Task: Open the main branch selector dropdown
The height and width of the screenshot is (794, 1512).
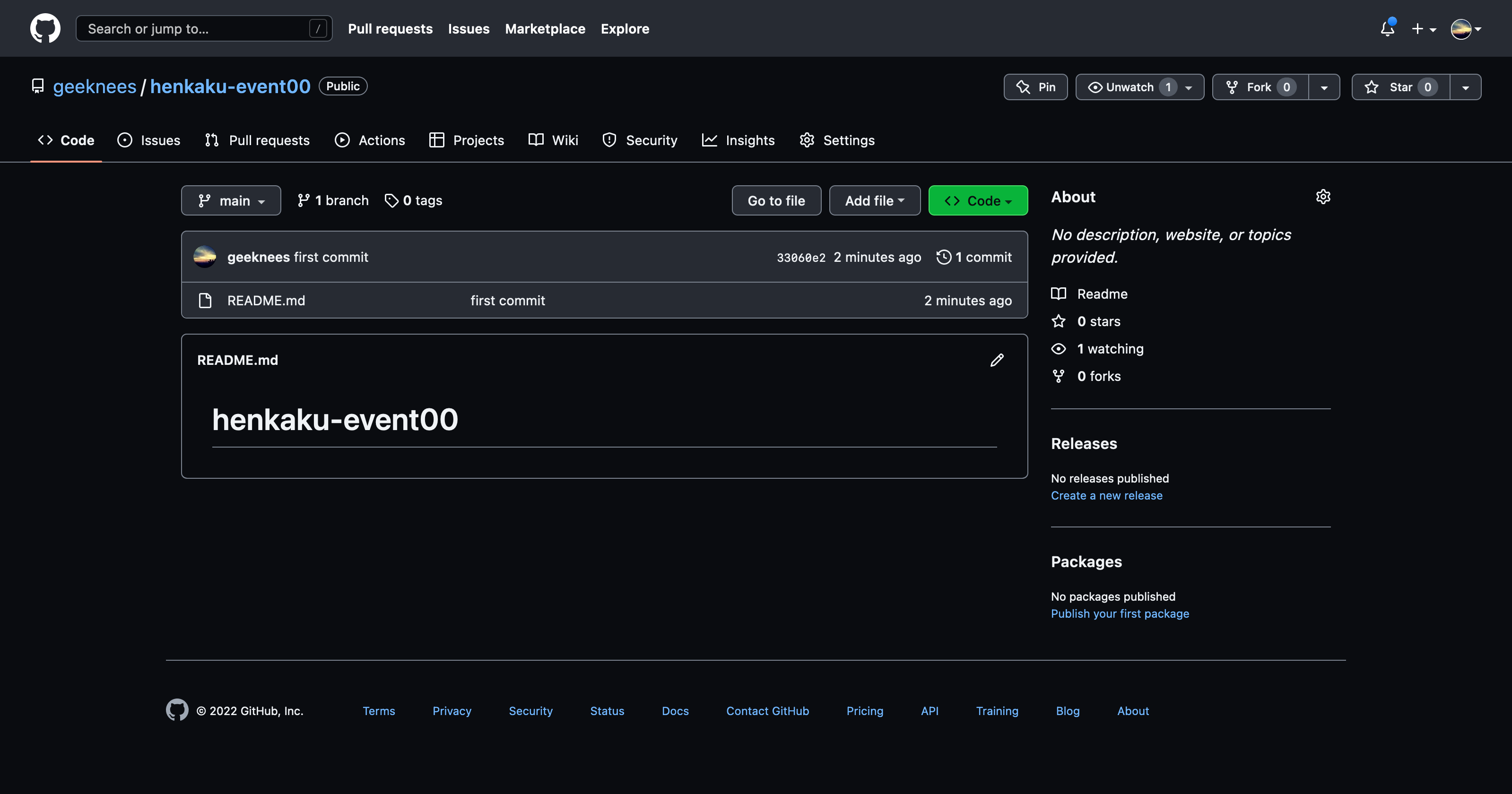Action: coord(231,200)
